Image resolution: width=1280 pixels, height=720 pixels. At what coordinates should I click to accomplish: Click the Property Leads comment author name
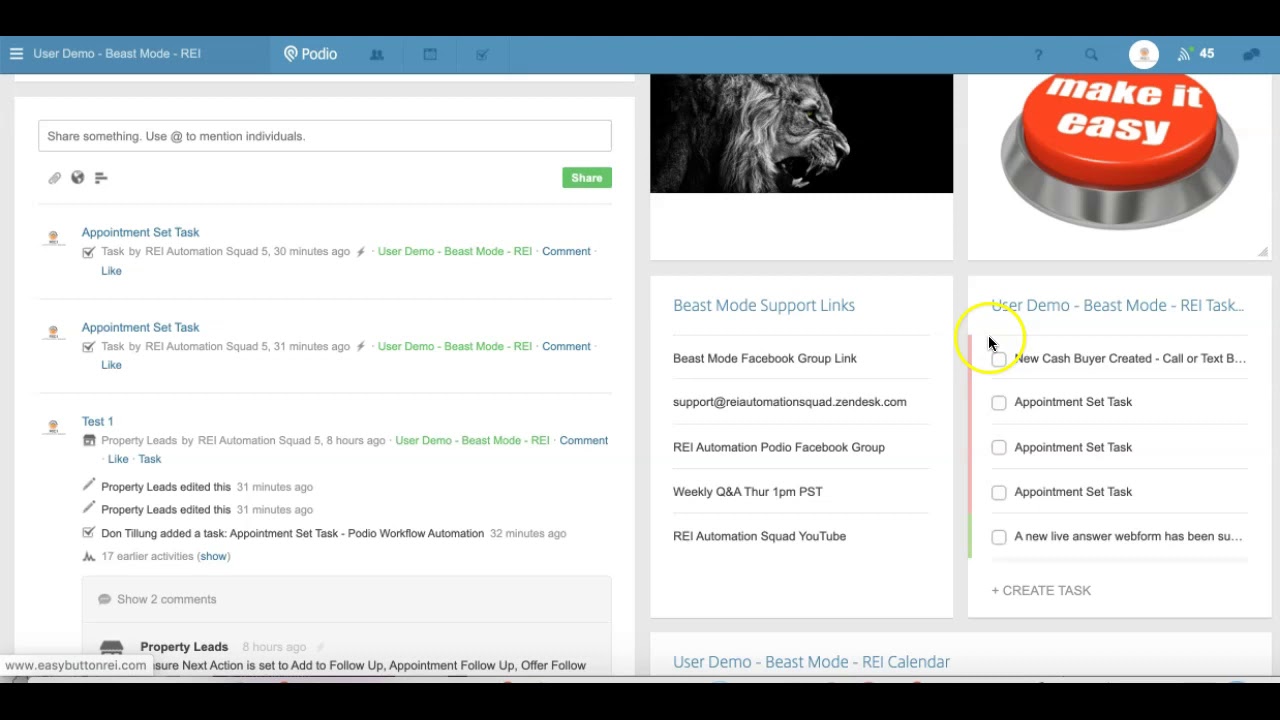(184, 647)
